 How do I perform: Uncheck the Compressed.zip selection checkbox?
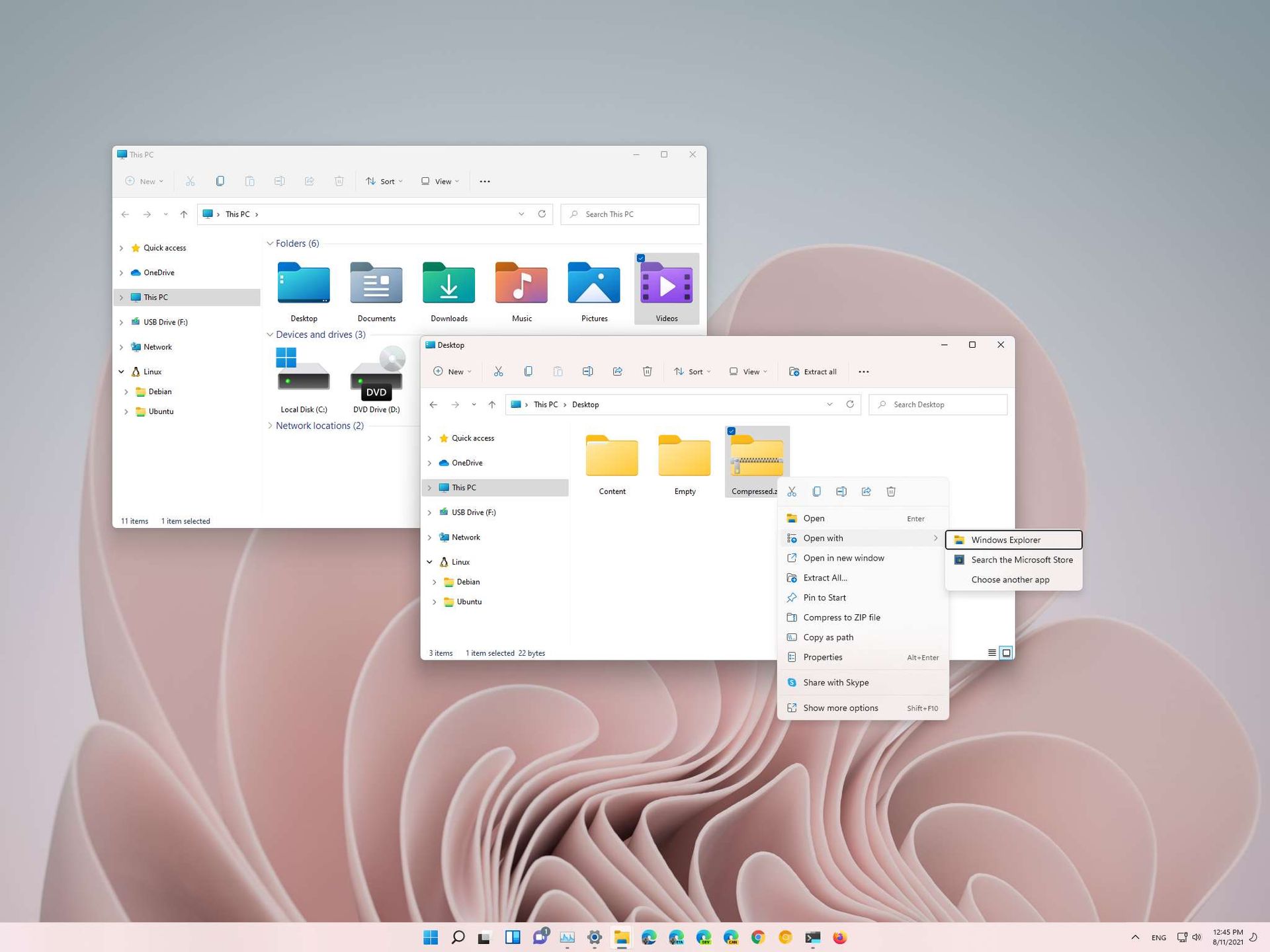[732, 431]
